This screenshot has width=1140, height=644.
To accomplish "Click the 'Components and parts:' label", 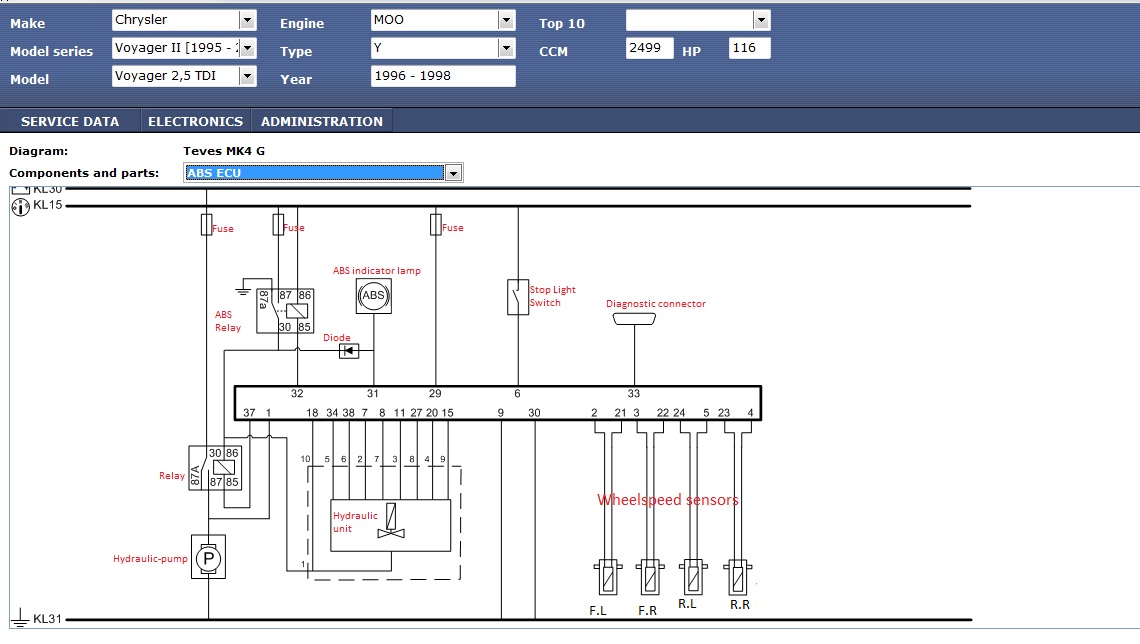I will (84, 173).
